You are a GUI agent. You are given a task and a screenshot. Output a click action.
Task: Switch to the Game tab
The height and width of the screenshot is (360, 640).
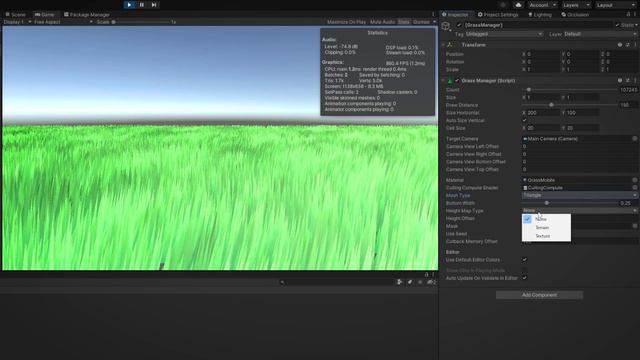[x=44, y=15]
